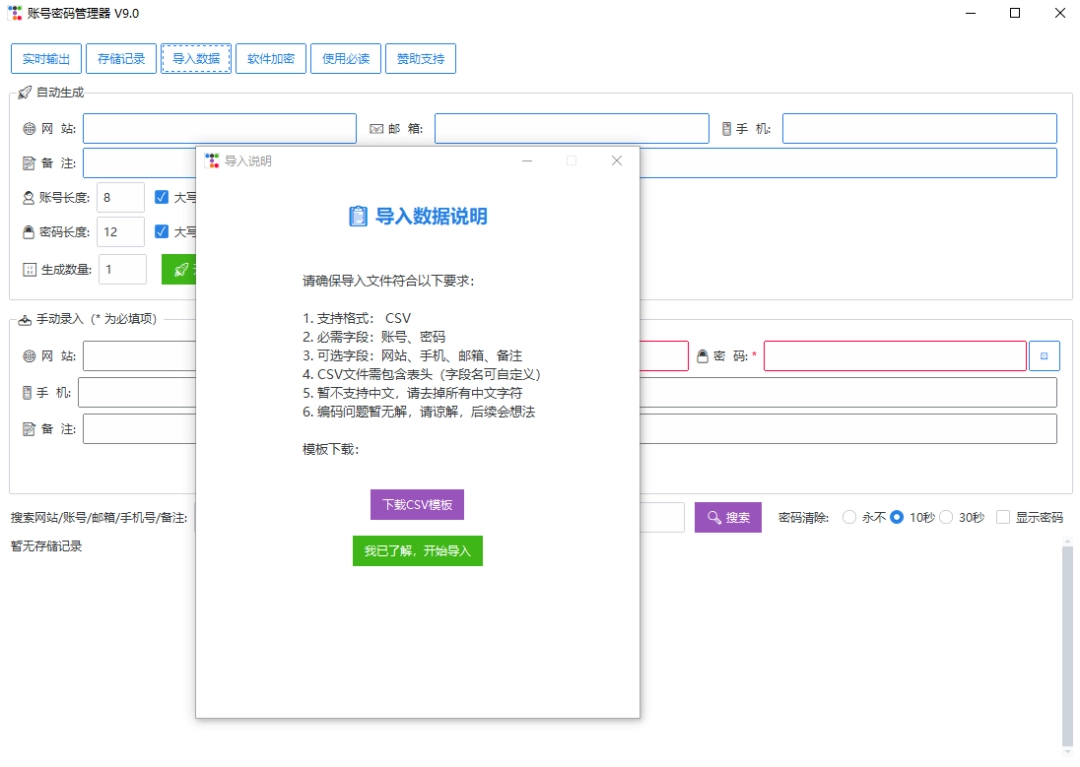Click the rocket icon beside 自动生成

[x=25, y=92]
